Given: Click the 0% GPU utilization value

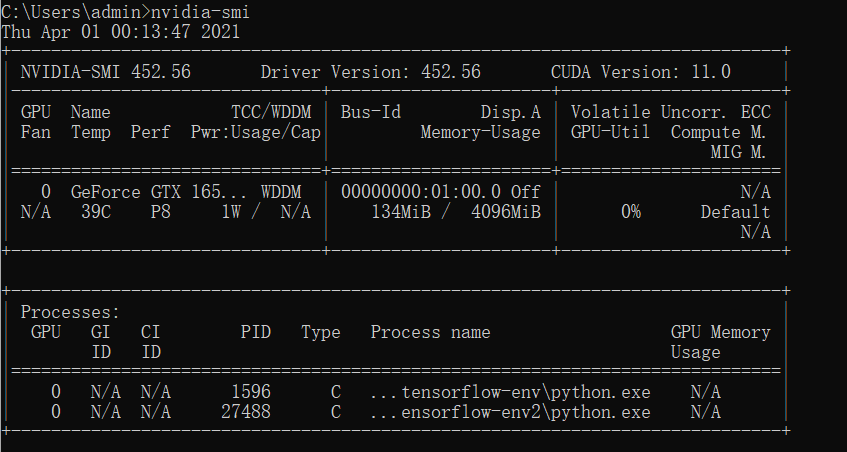Looking at the screenshot, I should 630,212.
